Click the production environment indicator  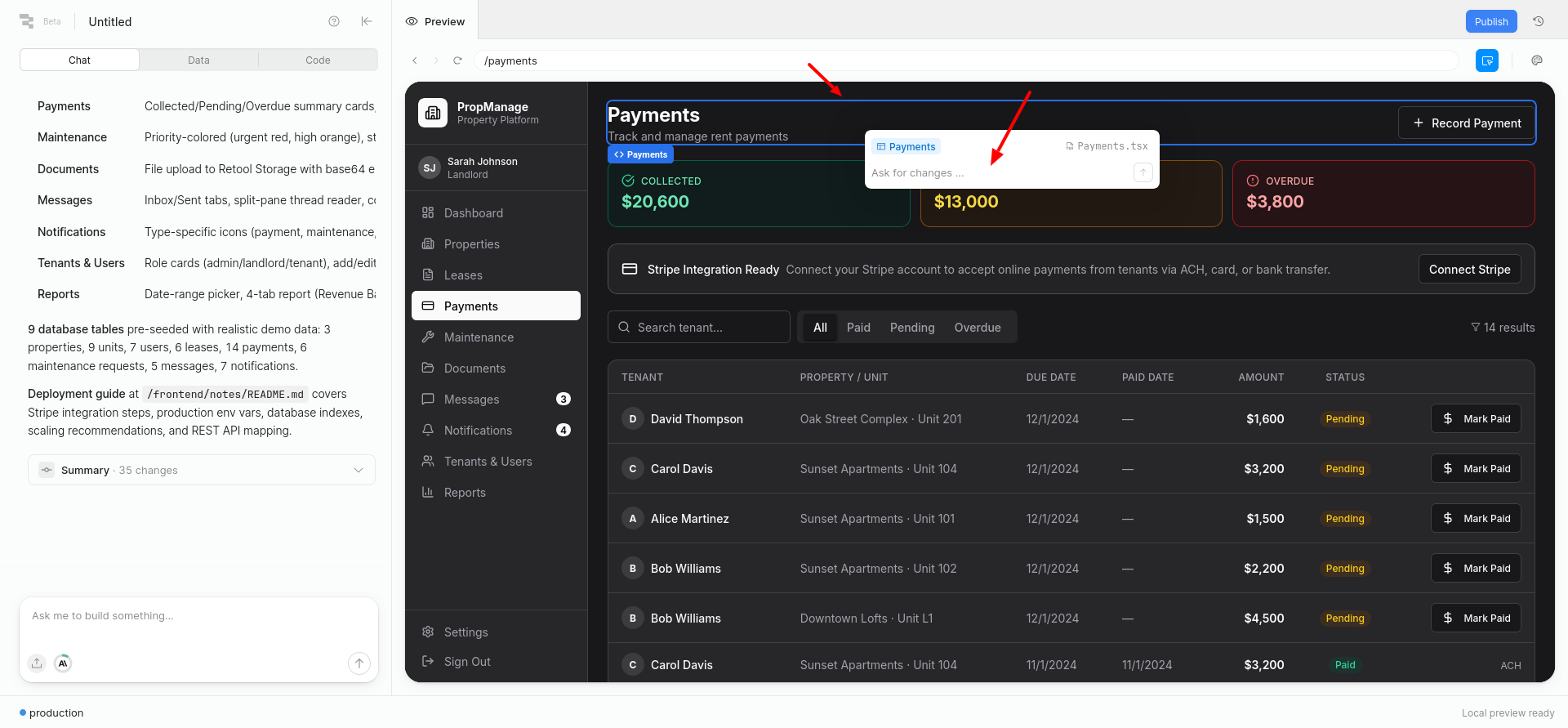tap(51, 712)
